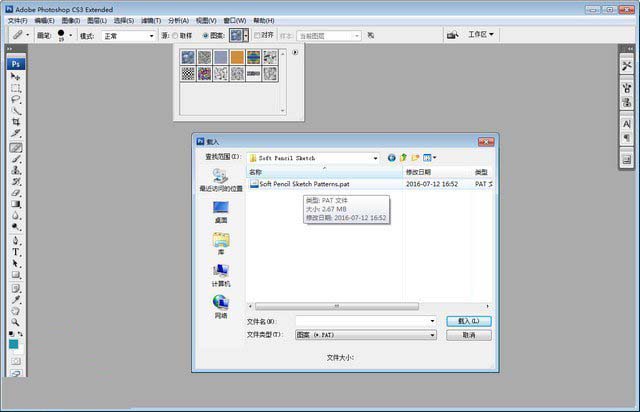Go up one folder level
Viewport: 640px width, 412px height.
(403, 158)
